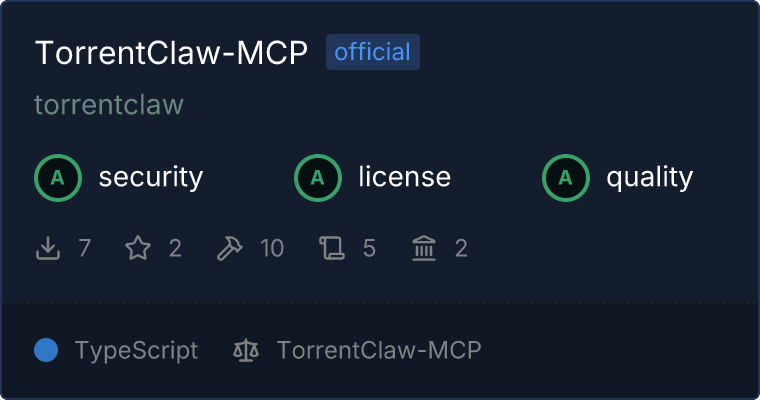760x400 pixels.
Task: Click the scroll prompts icon
Action: tap(332, 248)
